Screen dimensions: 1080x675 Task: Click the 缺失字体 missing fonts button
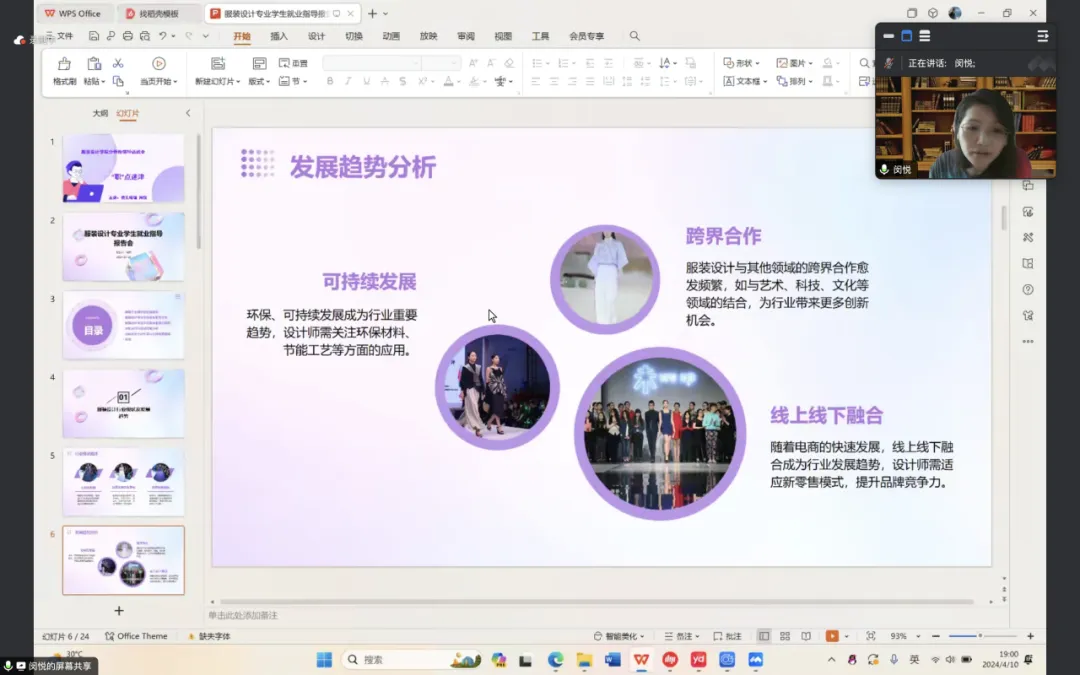tap(208, 636)
